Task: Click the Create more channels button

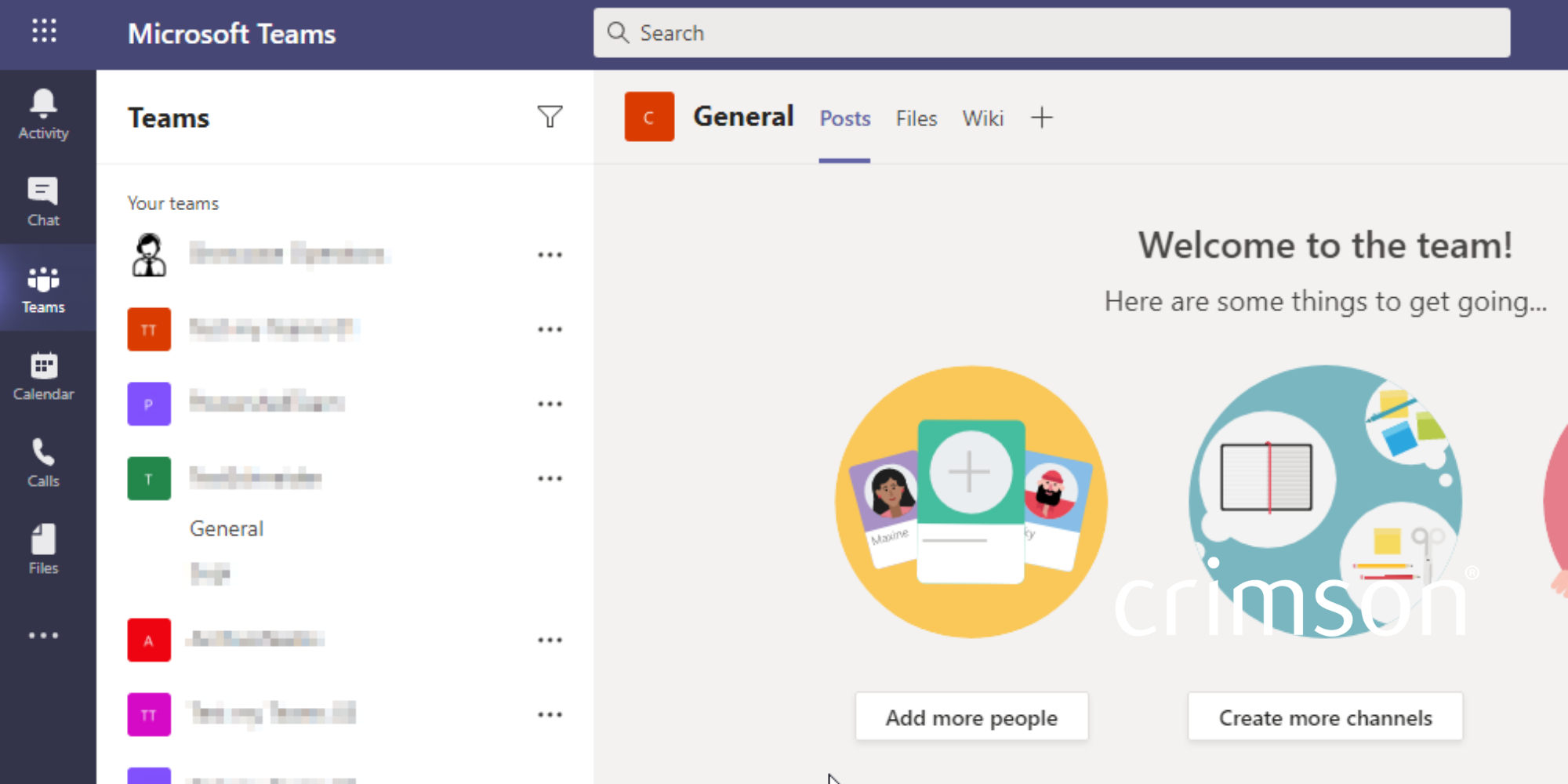Action: 1325,717
